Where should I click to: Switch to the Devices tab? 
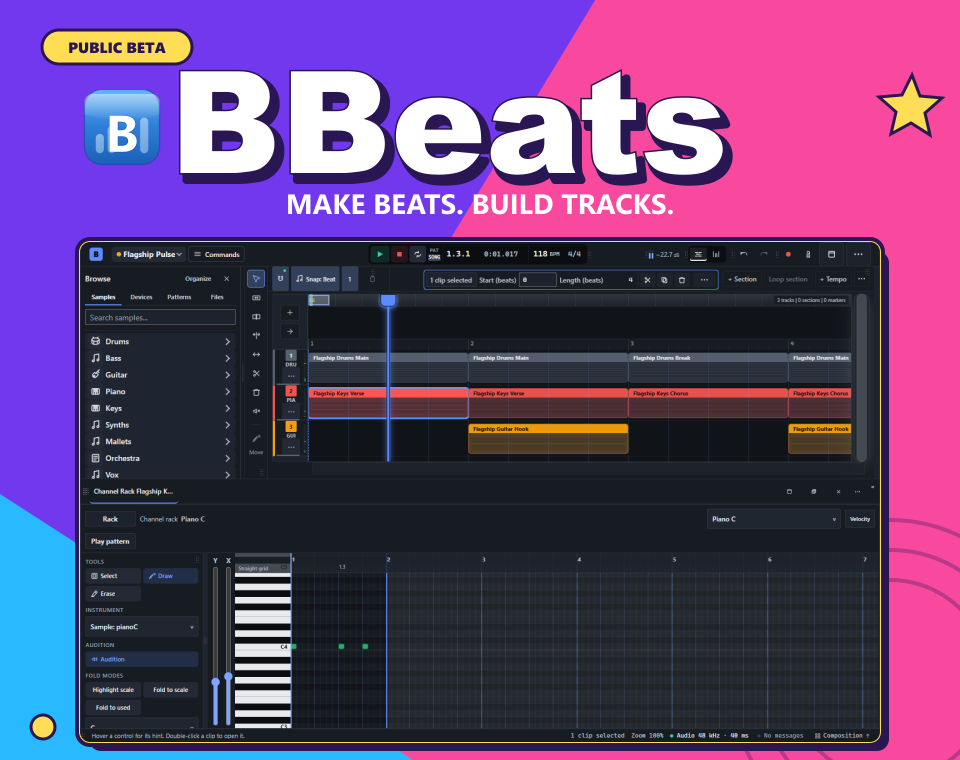tap(141, 297)
